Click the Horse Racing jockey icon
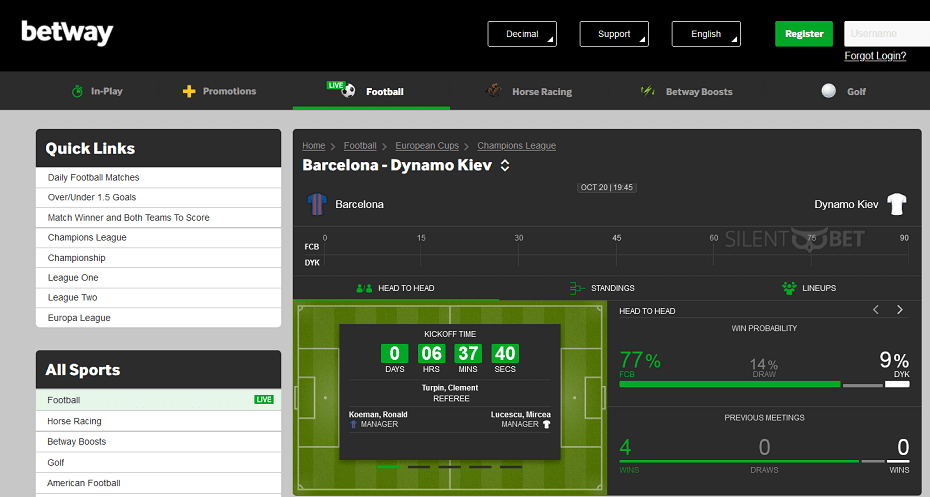The width and height of the screenshot is (930, 497). click(493, 91)
